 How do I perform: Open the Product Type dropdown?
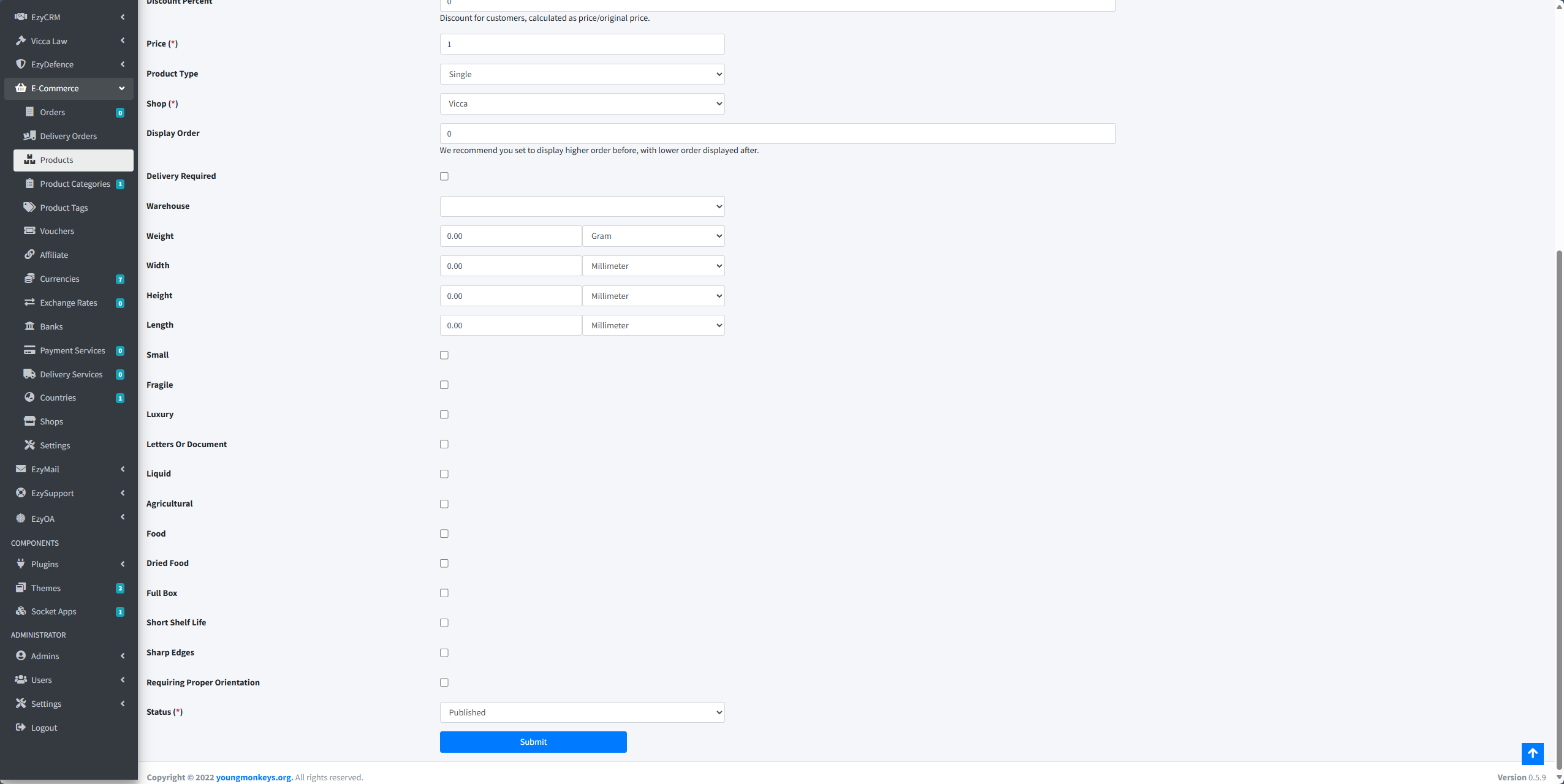click(x=582, y=74)
